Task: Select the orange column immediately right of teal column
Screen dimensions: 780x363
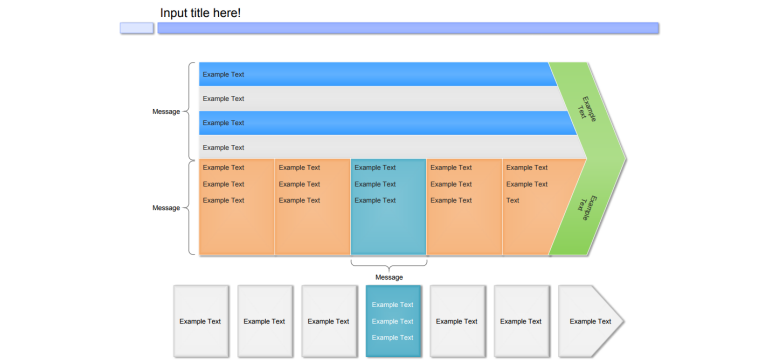Action: 465,207
